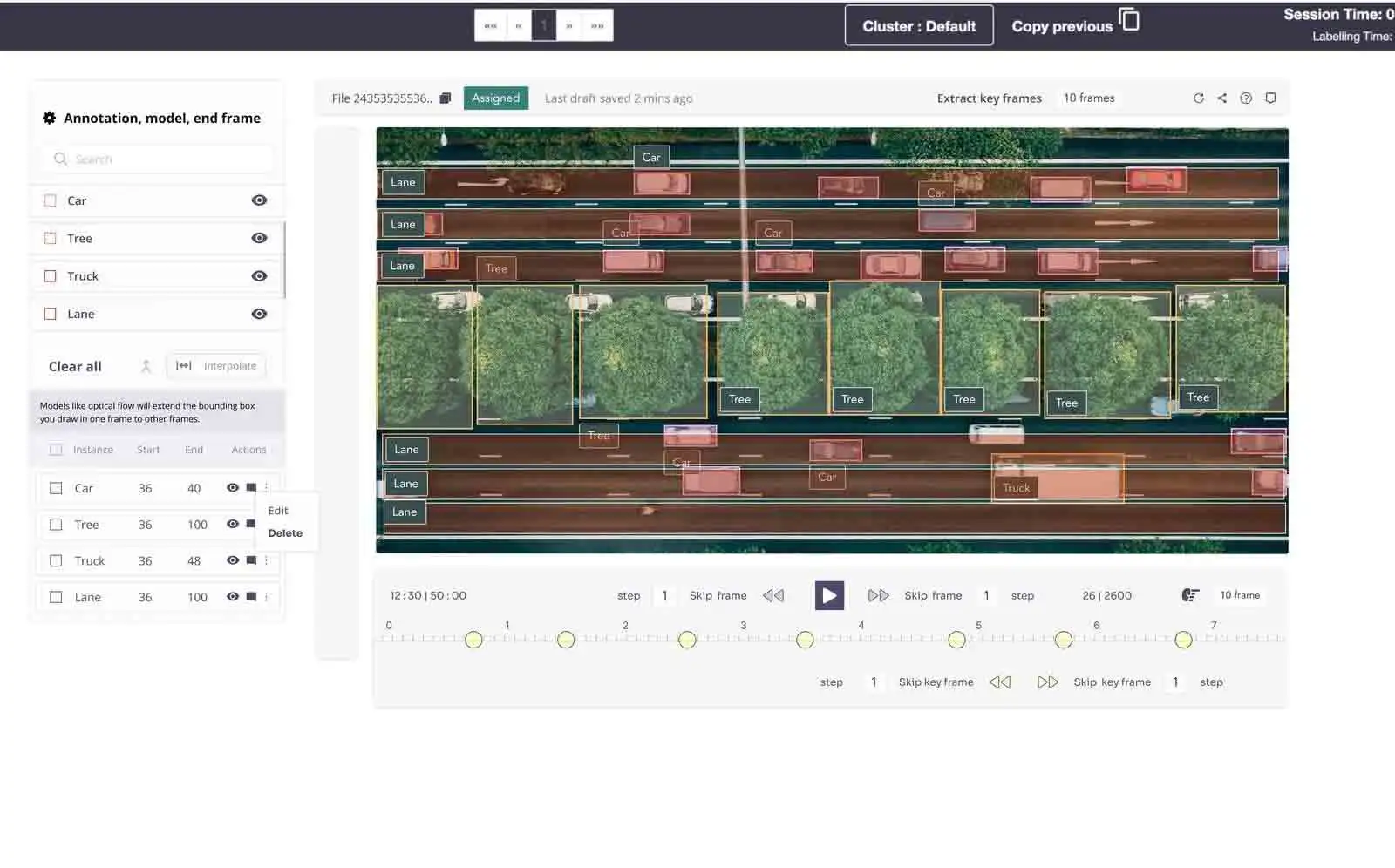Open the share icon near Extract key frames
Viewport: 1395px width, 868px height.
[1221, 98]
